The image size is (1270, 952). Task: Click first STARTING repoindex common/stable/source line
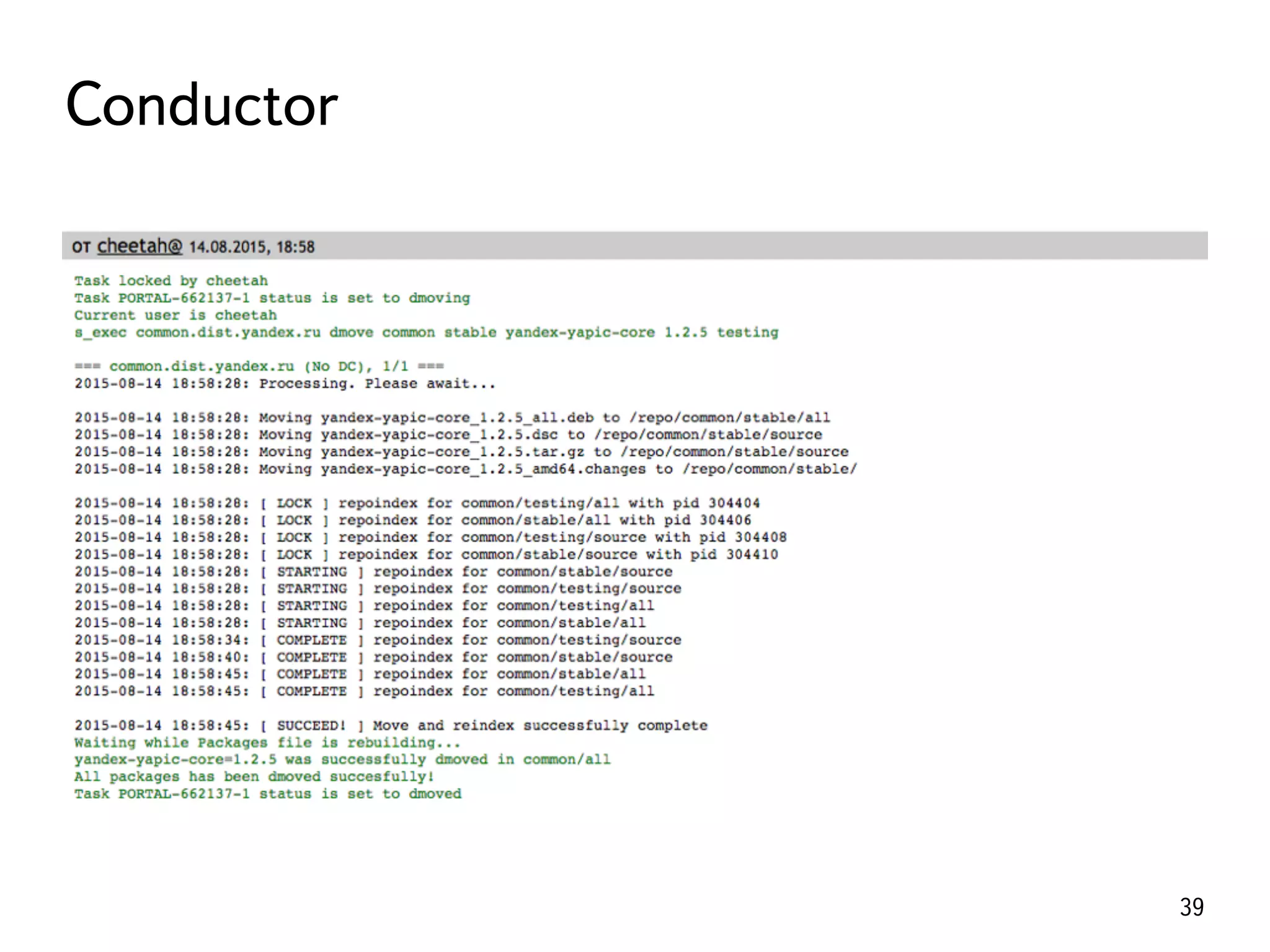tap(373, 571)
